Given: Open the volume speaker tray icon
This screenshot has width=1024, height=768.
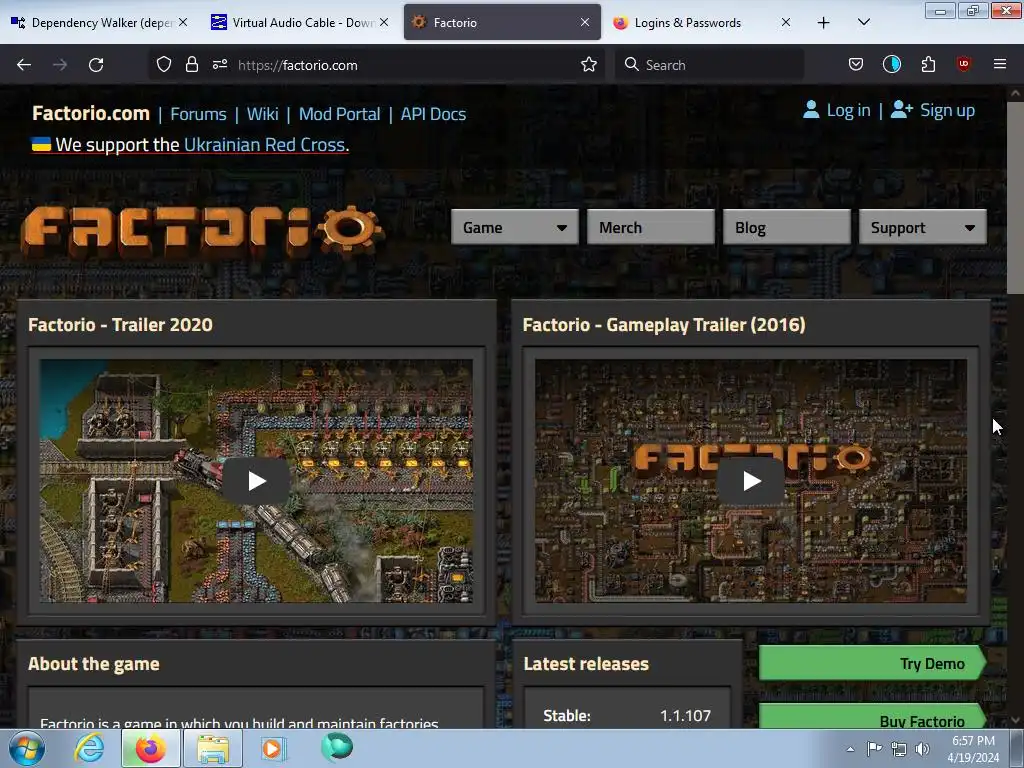Looking at the screenshot, I should pos(922,749).
